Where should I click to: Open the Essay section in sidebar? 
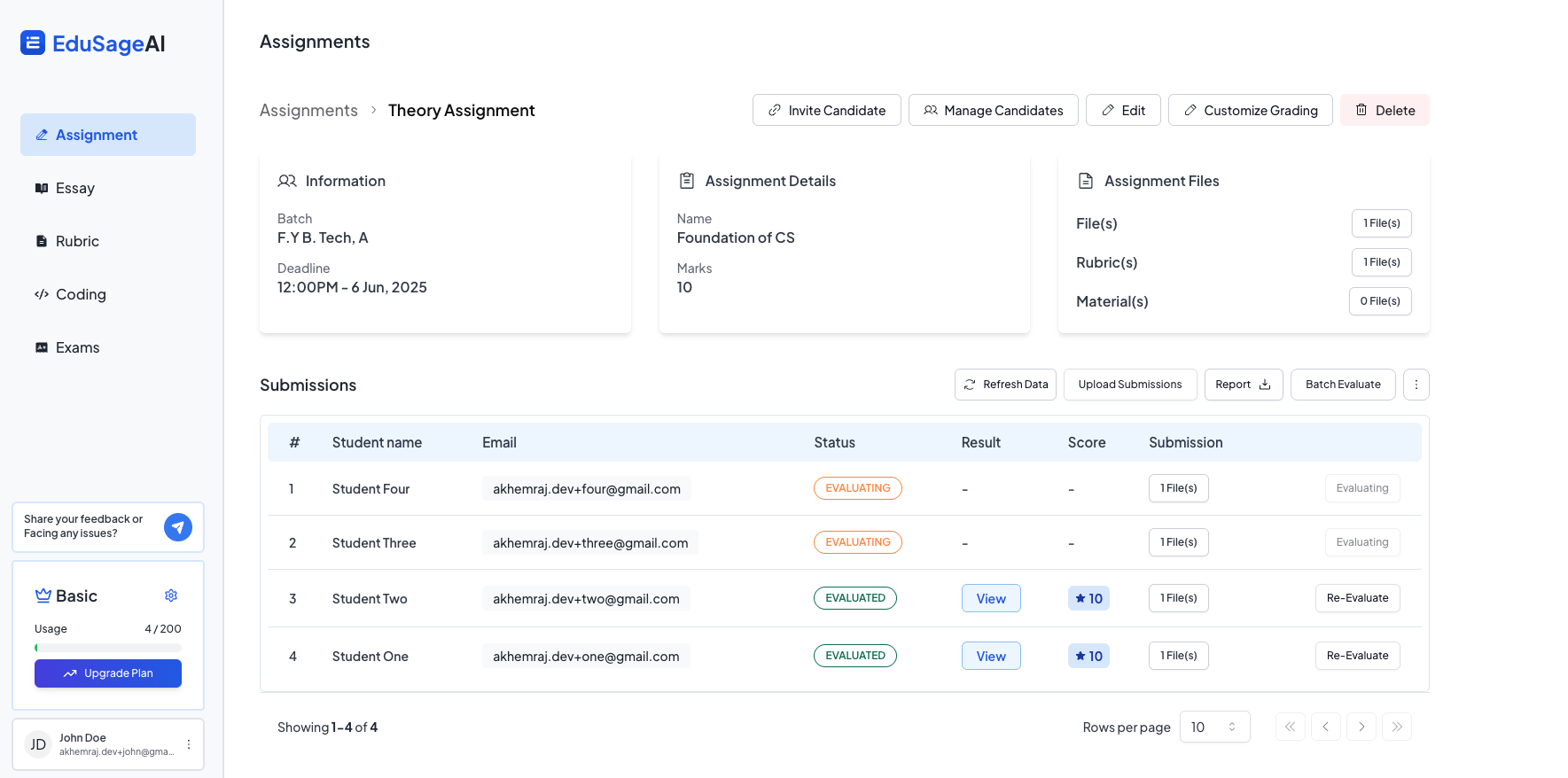click(74, 188)
